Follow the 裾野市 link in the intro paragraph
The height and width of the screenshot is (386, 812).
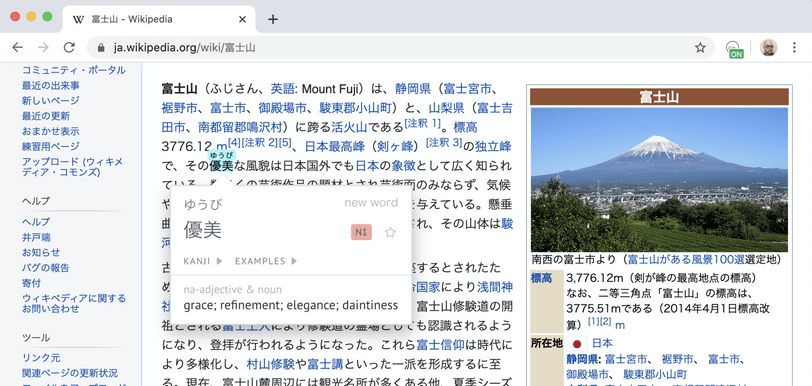179,108
